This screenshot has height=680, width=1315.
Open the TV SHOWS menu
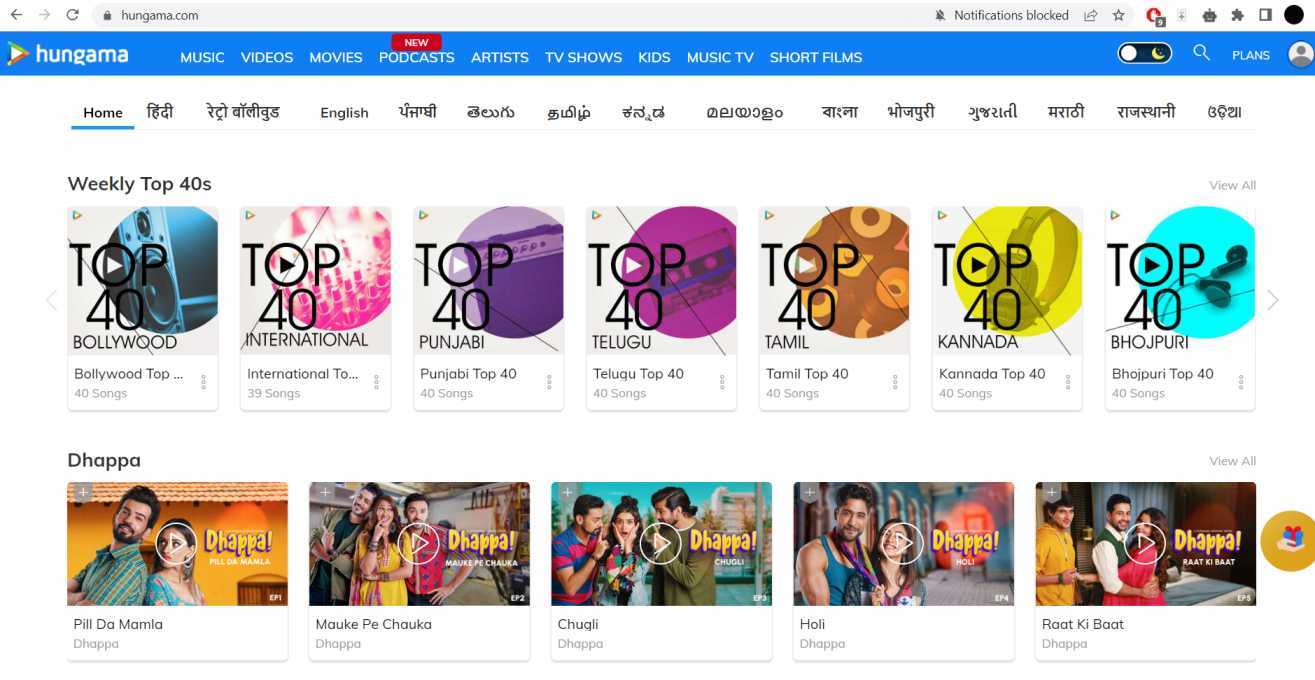[583, 57]
